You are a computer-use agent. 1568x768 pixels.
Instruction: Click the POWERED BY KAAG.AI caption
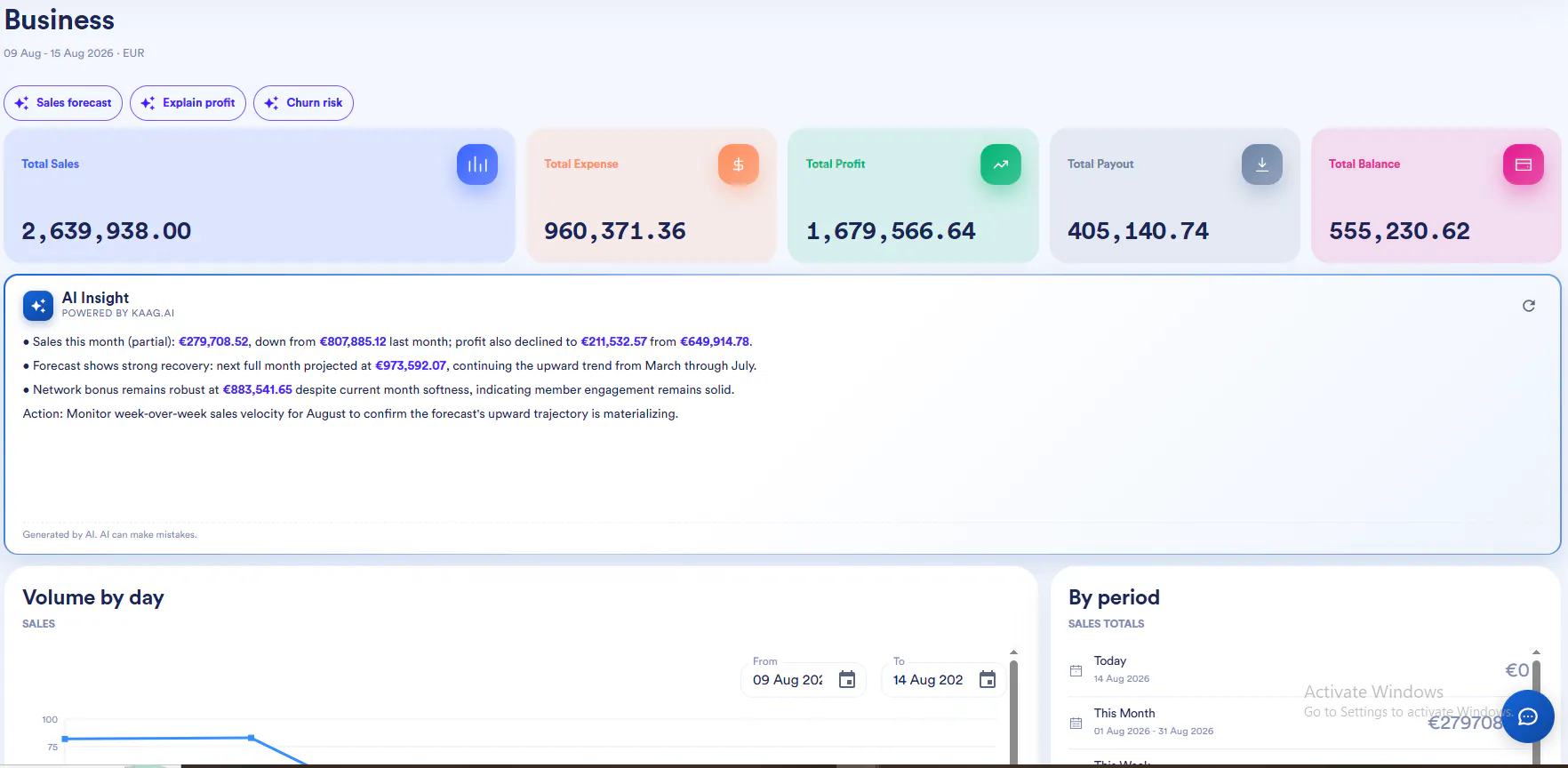pyautogui.click(x=118, y=314)
